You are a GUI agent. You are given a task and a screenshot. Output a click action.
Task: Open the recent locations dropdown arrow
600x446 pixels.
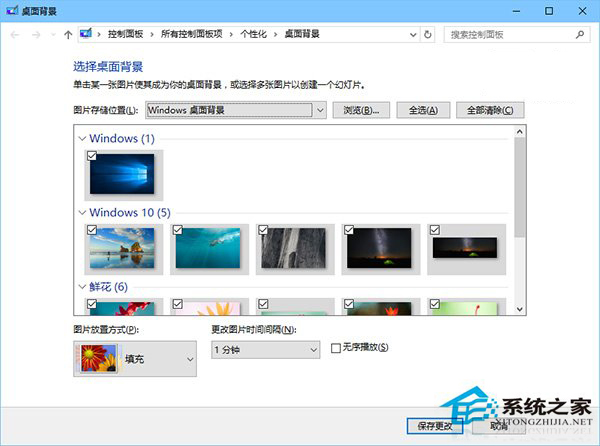pyautogui.click(x=53, y=35)
